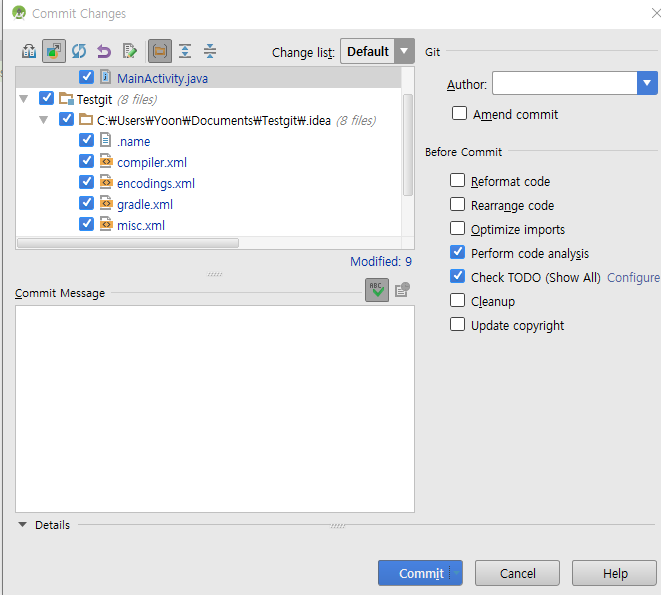
Task: Click the Android Studio logo in title bar
Action: point(19,13)
